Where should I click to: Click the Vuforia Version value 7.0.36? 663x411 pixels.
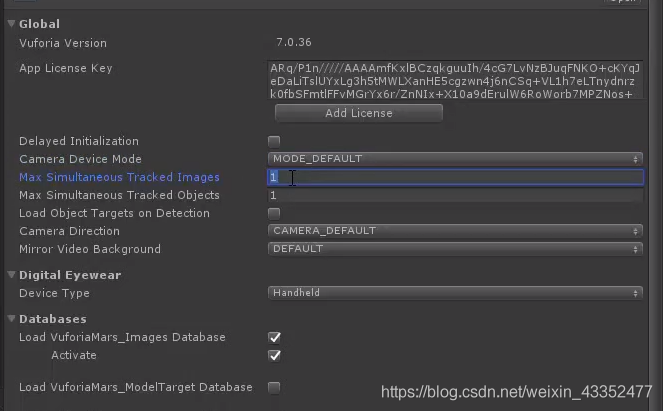(x=294, y=42)
